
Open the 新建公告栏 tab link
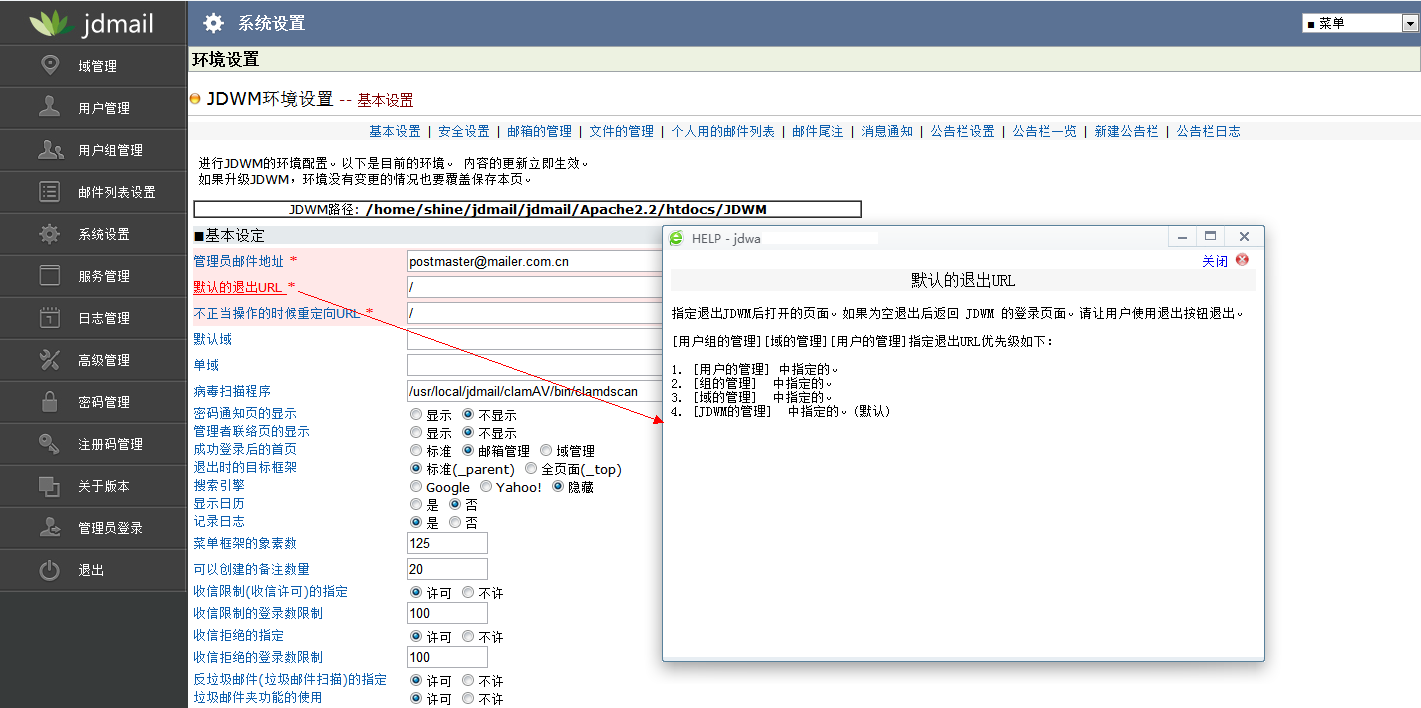click(x=1126, y=131)
